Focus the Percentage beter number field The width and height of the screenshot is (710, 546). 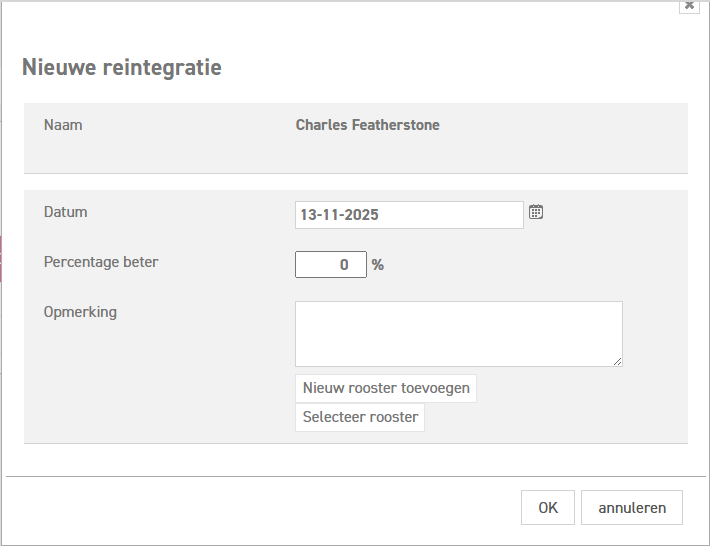[330, 265]
